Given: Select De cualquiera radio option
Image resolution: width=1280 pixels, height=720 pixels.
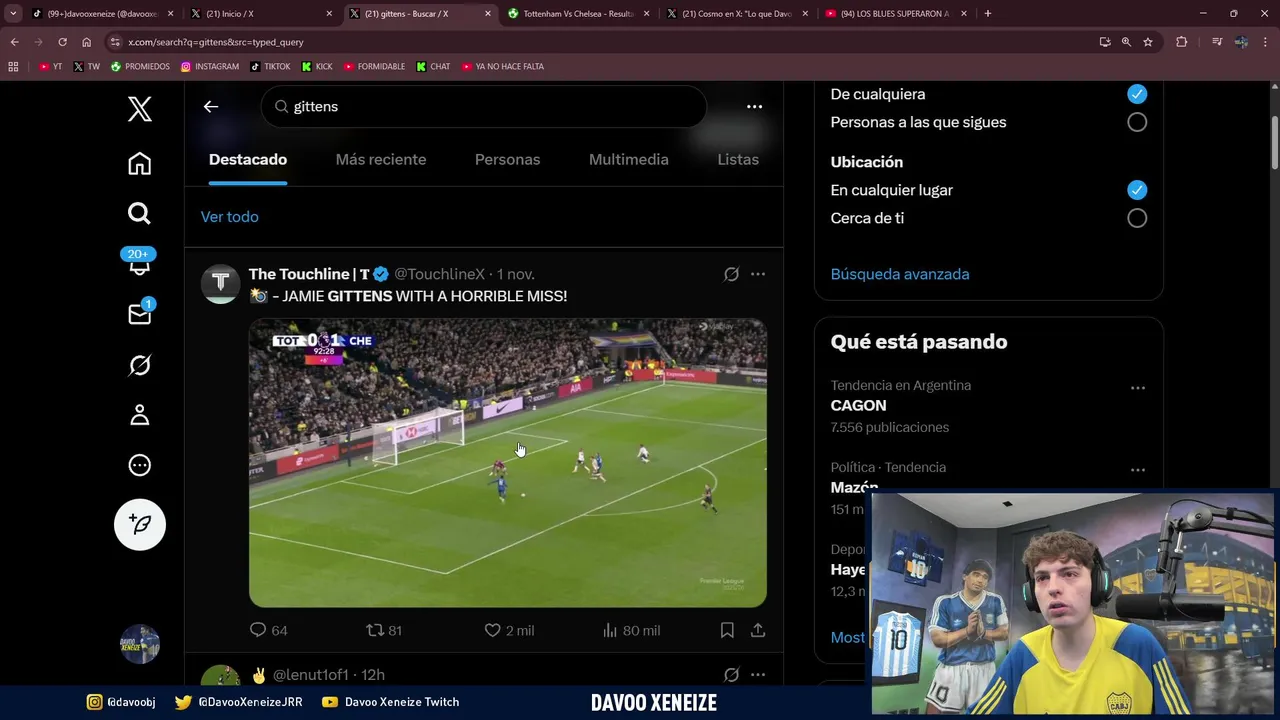Looking at the screenshot, I should (x=1137, y=94).
